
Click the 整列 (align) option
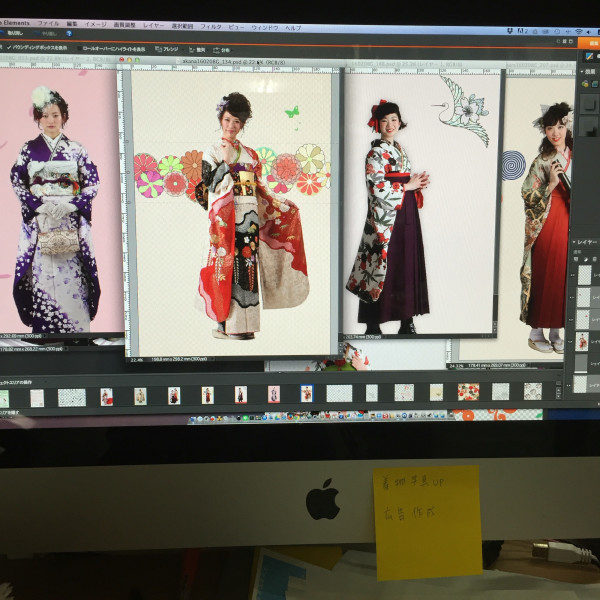point(197,49)
